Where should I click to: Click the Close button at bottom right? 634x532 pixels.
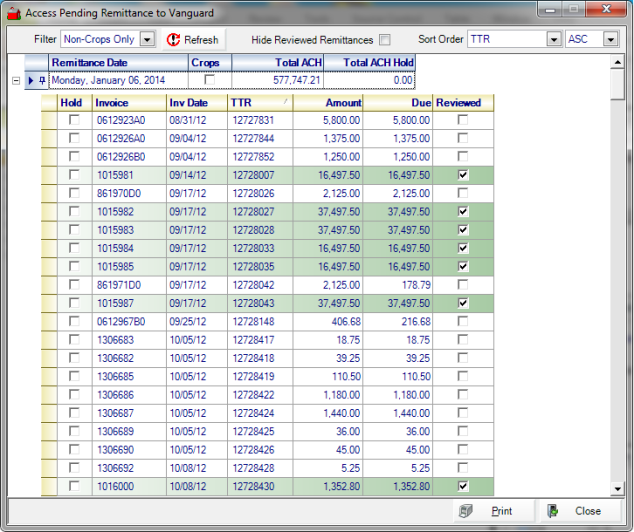(x=575, y=511)
